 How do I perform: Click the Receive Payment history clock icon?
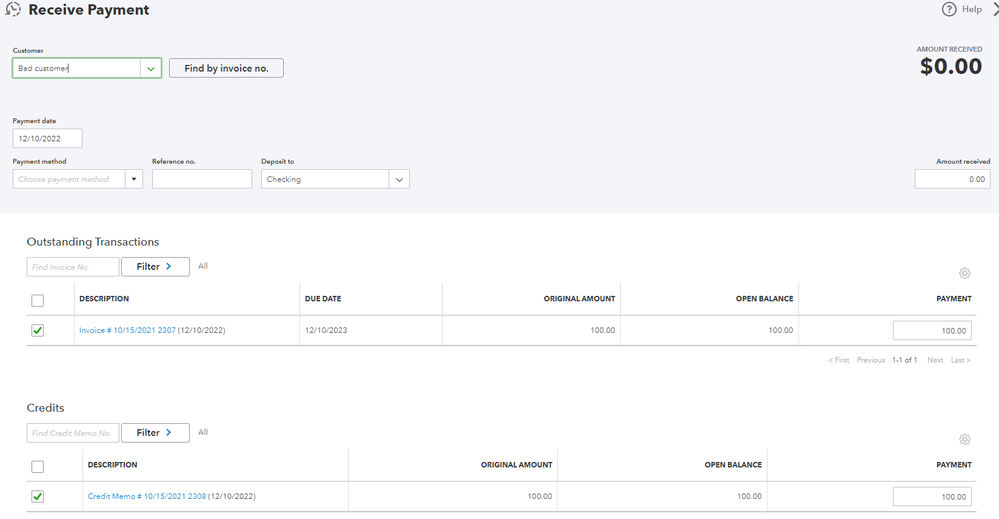click(14, 10)
